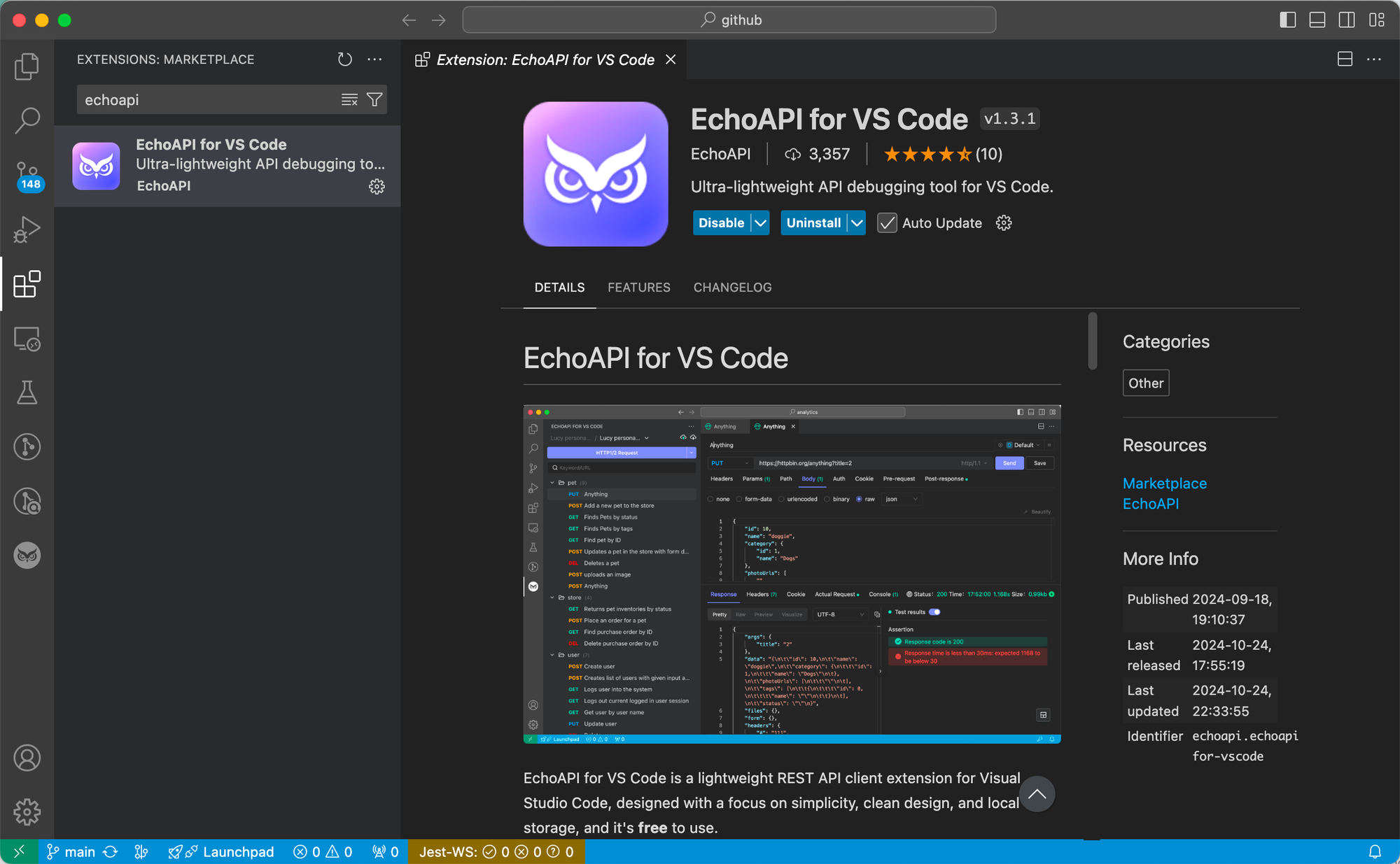The height and width of the screenshot is (864, 1400).
Task: Click the EchoAPI resource link
Action: point(1151,503)
